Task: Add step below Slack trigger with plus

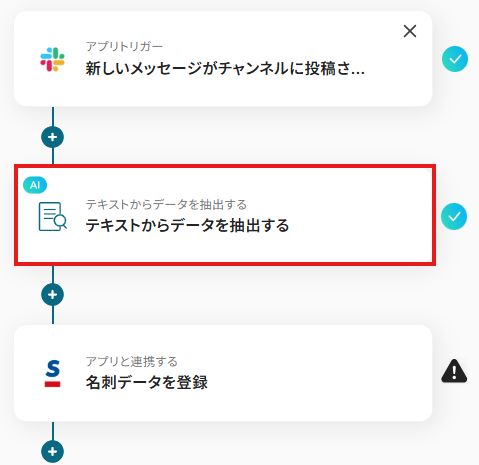Action: pos(52,137)
